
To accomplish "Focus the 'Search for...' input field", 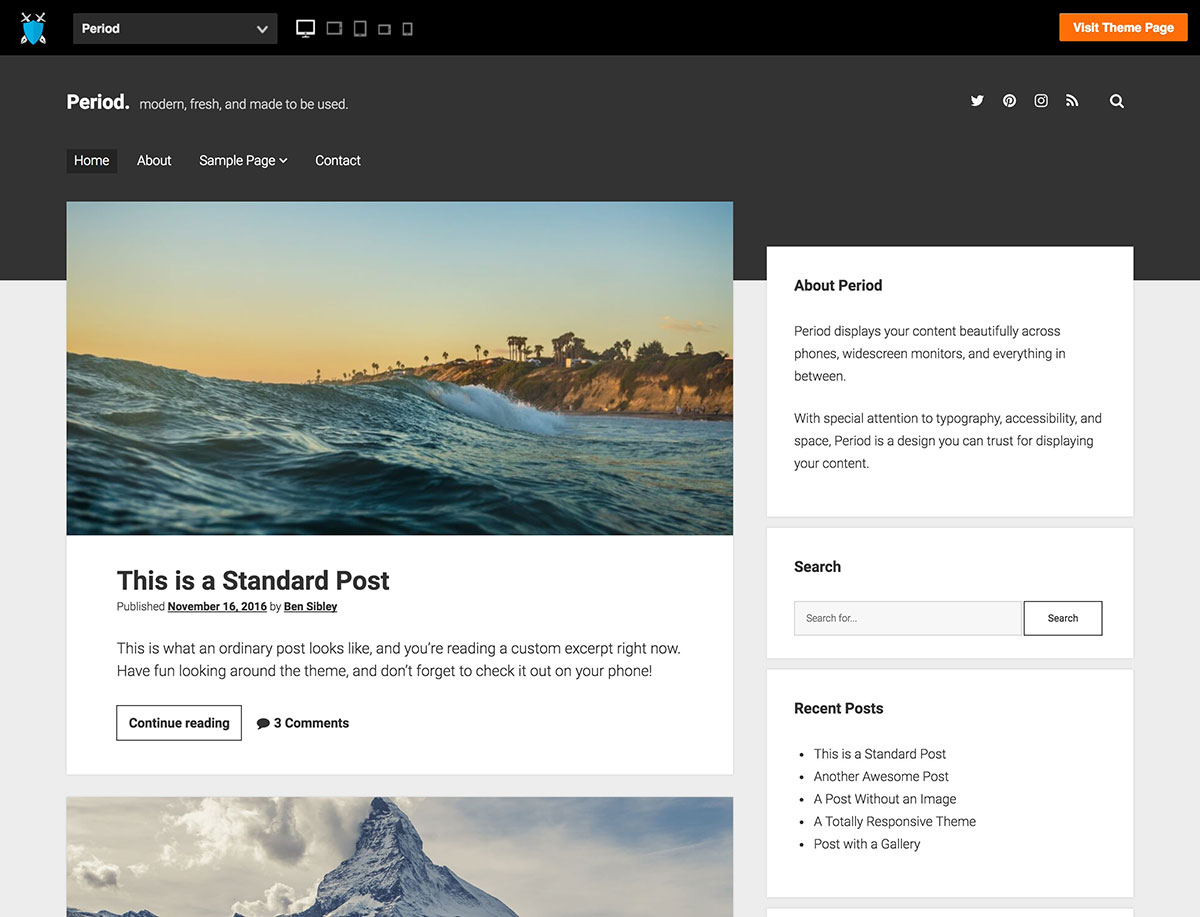I will click(908, 618).
